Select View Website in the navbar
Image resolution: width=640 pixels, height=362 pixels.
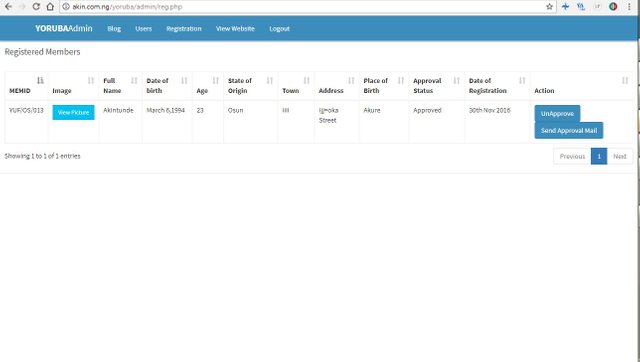[235, 29]
